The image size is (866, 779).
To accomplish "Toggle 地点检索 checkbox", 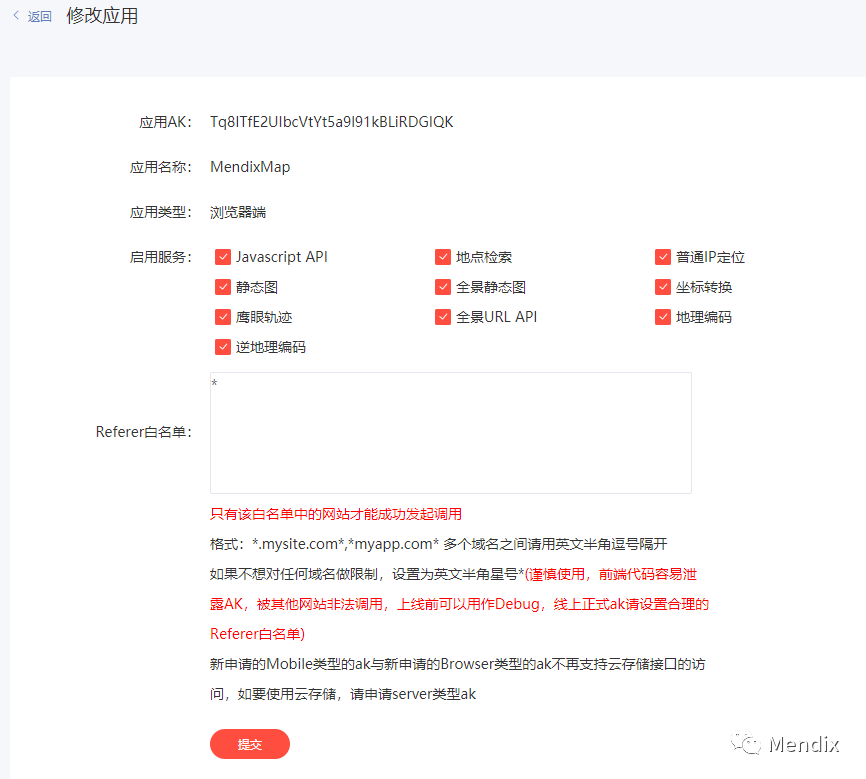I will [x=443, y=257].
